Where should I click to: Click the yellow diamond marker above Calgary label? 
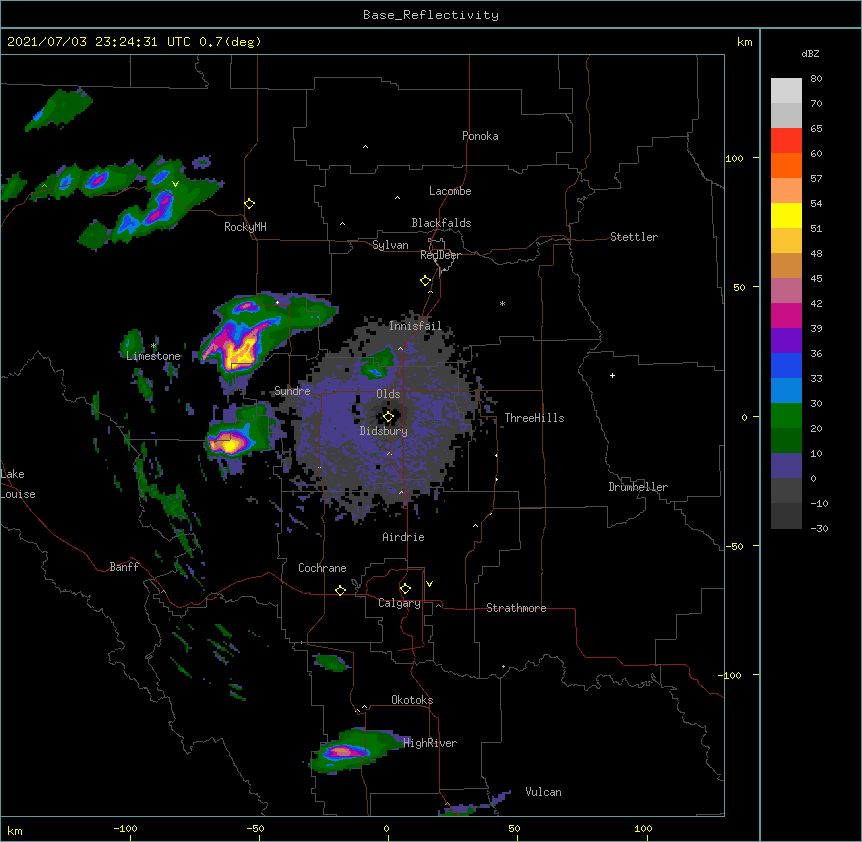click(405, 589)
